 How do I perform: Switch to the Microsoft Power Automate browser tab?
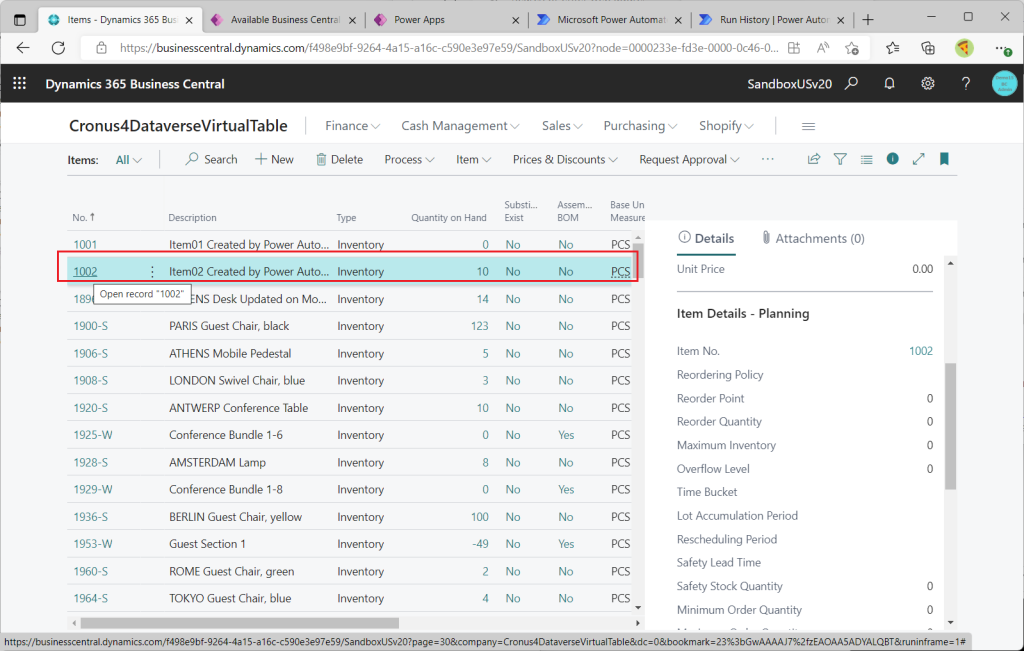click(607, 20)
